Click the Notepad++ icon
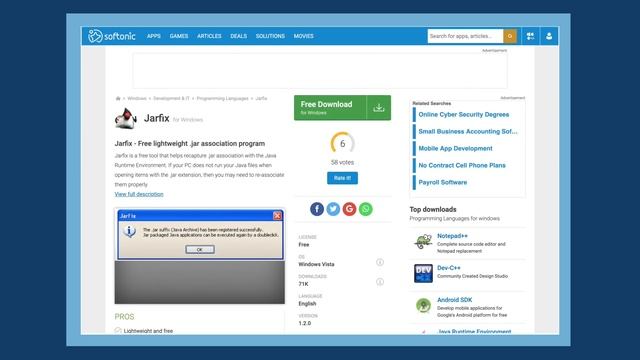The width and height of the screenshot is (640, 360). (423, 242)
